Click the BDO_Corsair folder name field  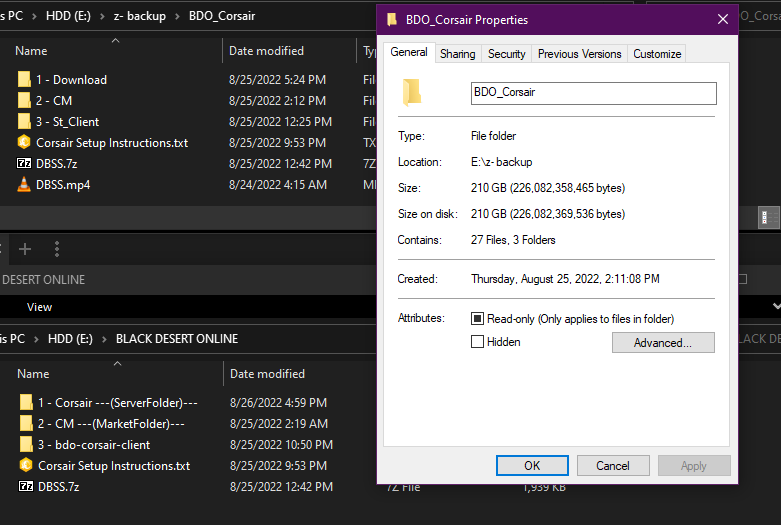(x=593, y=93)
